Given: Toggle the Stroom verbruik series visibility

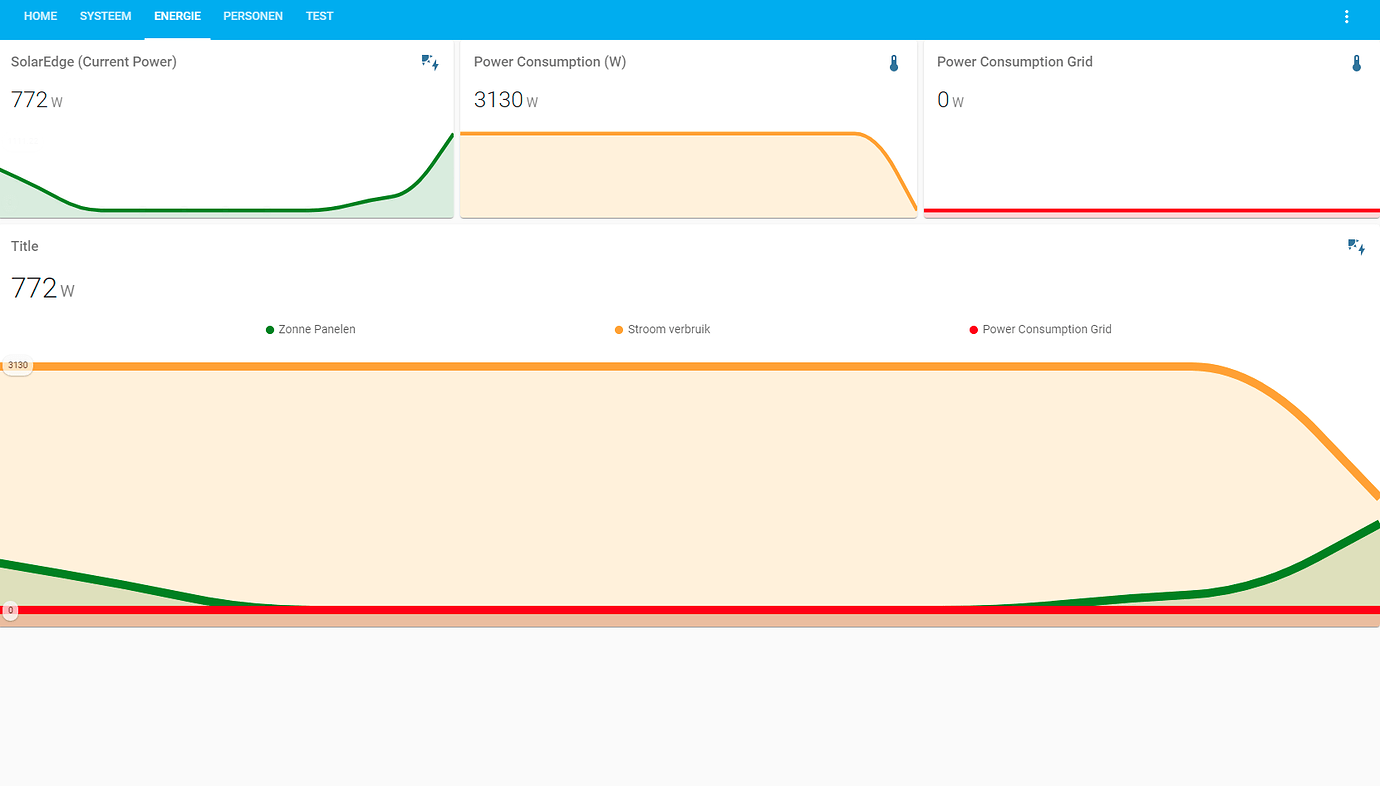Looking at the screenshot, I should [x=662, y=329].
